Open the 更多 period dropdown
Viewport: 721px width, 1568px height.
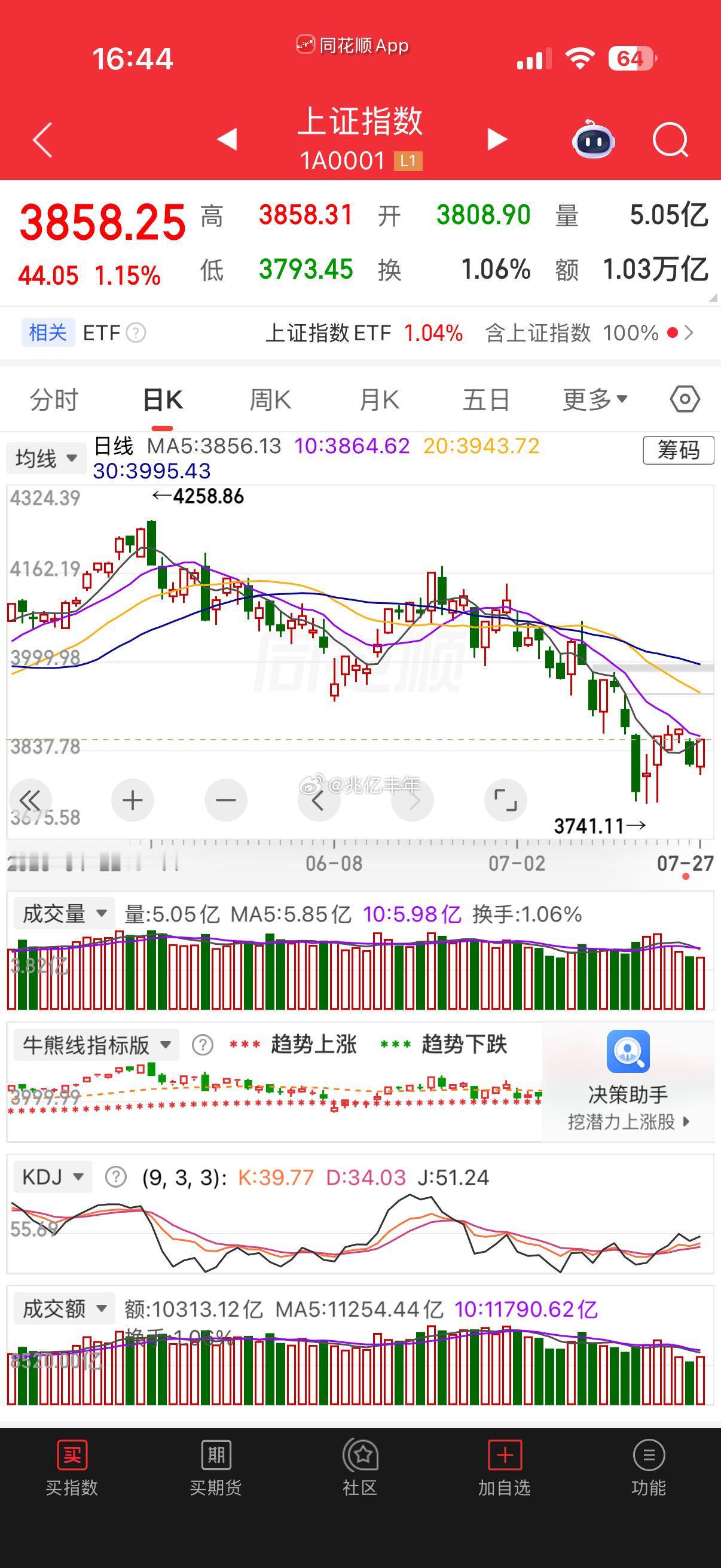pyautogui.click(x=595, y=400)
